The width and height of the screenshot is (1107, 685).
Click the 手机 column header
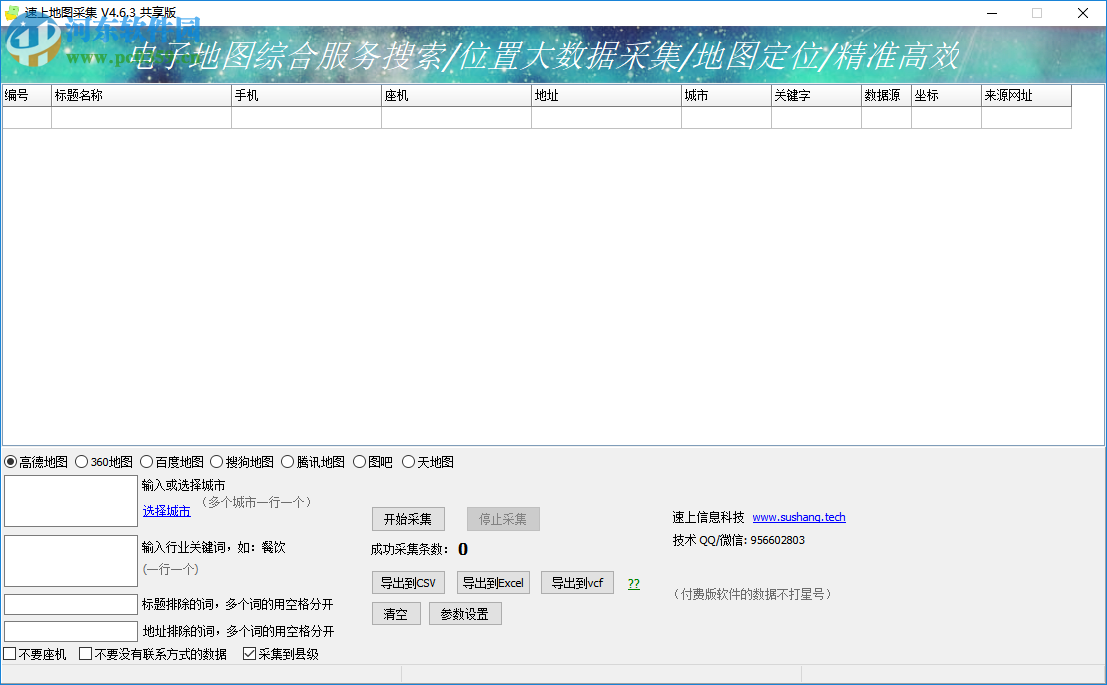tap(305, 95)
